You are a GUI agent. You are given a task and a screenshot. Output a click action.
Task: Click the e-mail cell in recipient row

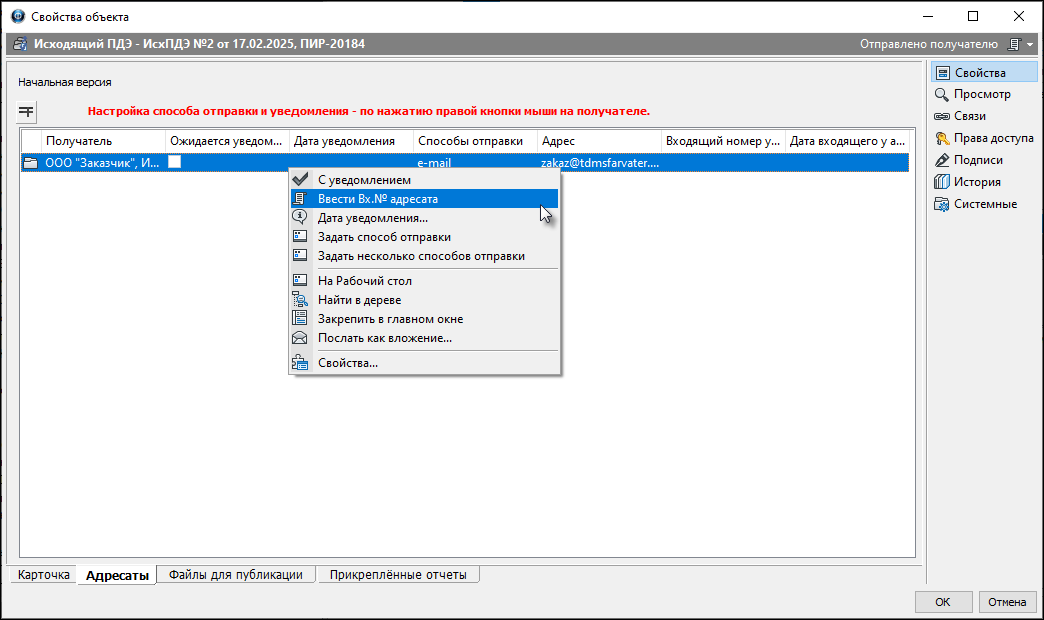[434, 162]
